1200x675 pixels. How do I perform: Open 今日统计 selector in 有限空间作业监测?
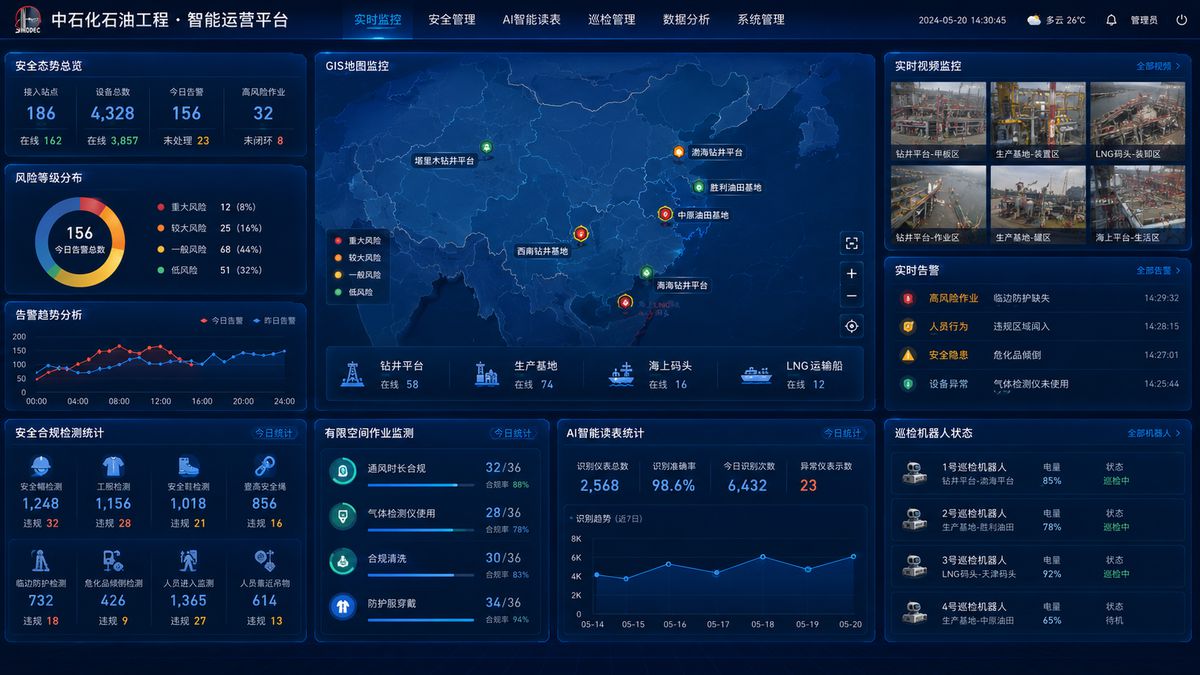[x=513, y=433]
